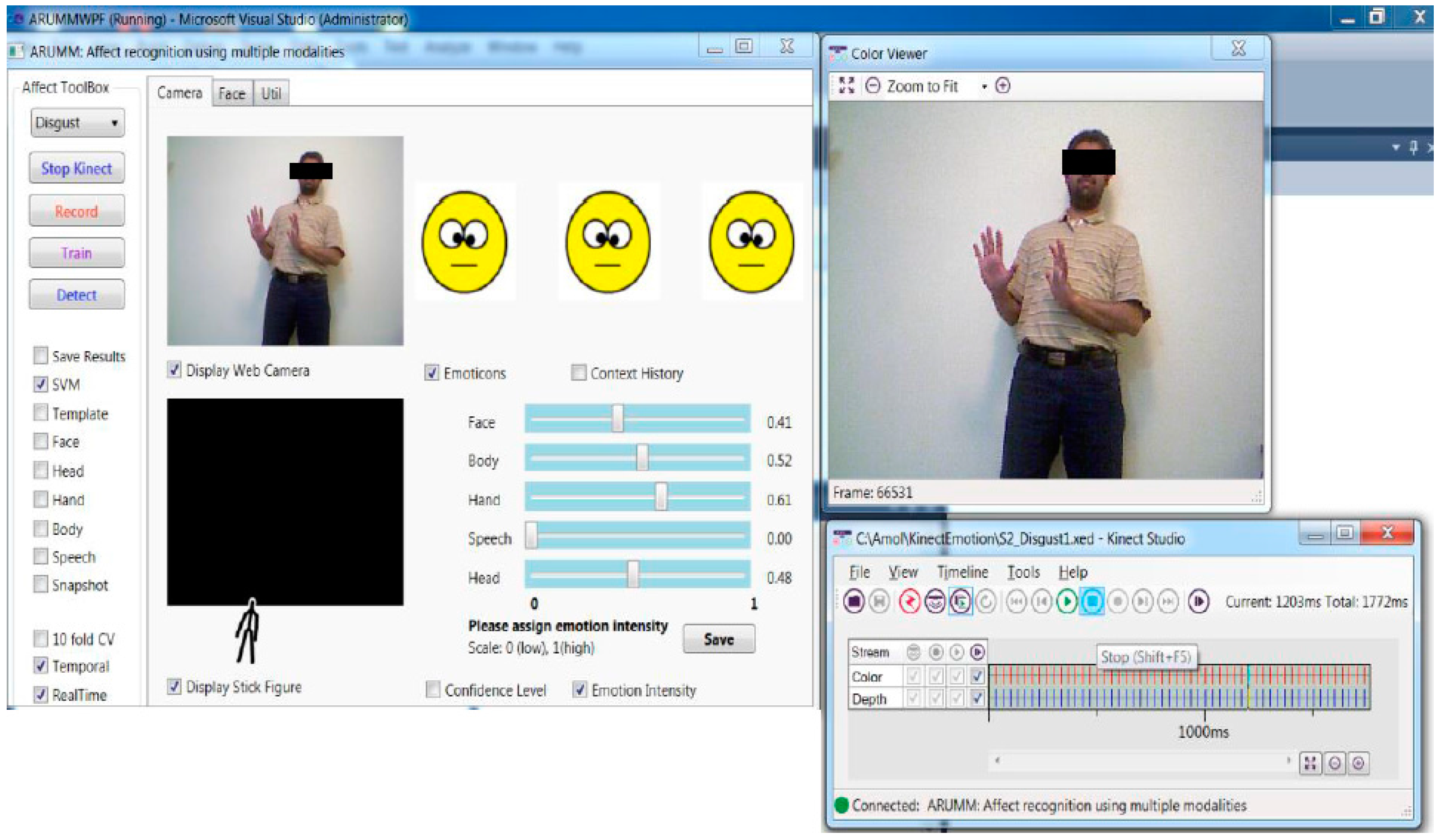Click the Head intensity slider handle
Image resolution: width=1440 pixels, height=840 pixels.
(x=633, y=574)
